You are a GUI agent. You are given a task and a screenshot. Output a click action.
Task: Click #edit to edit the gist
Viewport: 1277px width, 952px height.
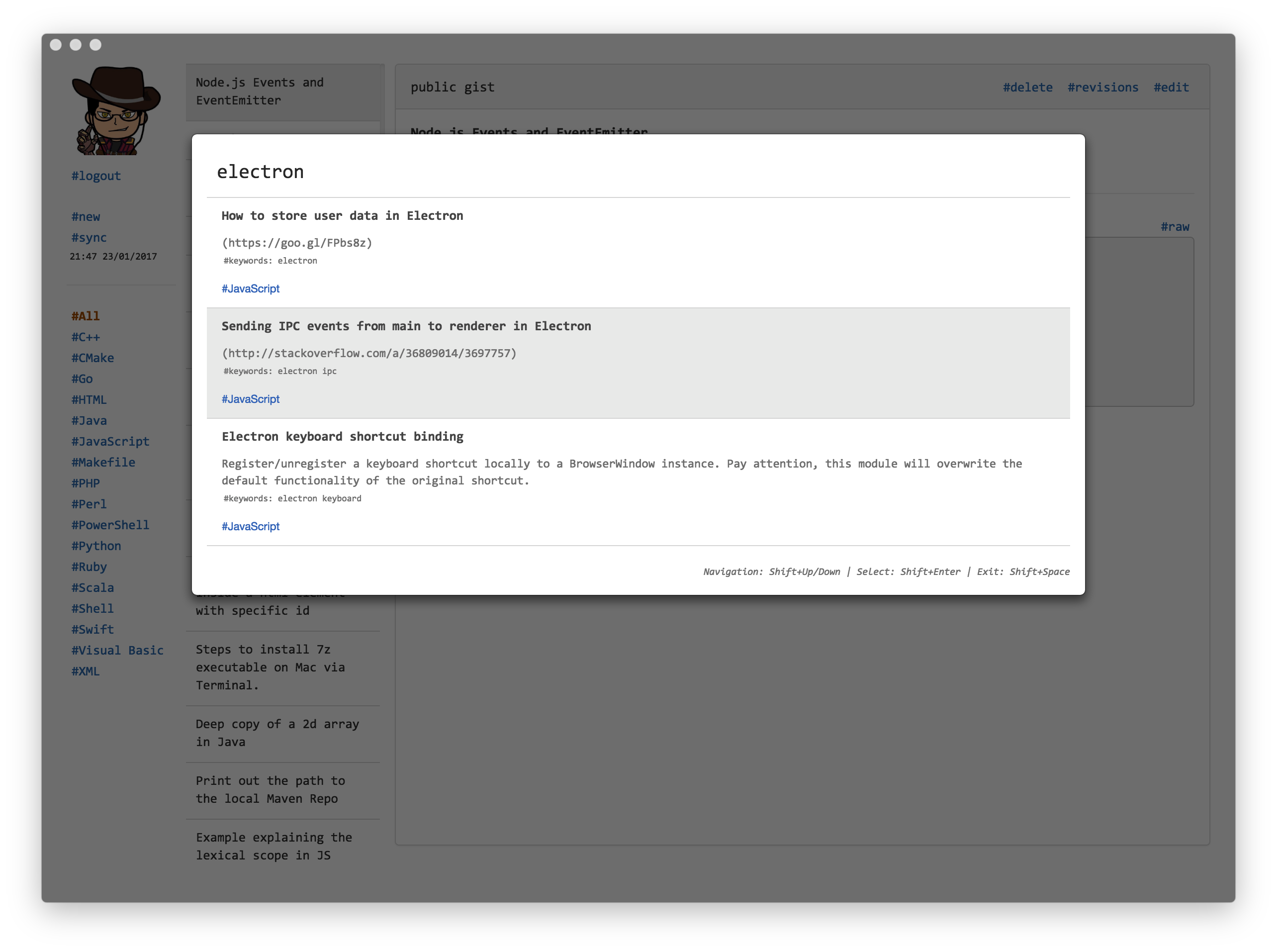[1171, 88]
